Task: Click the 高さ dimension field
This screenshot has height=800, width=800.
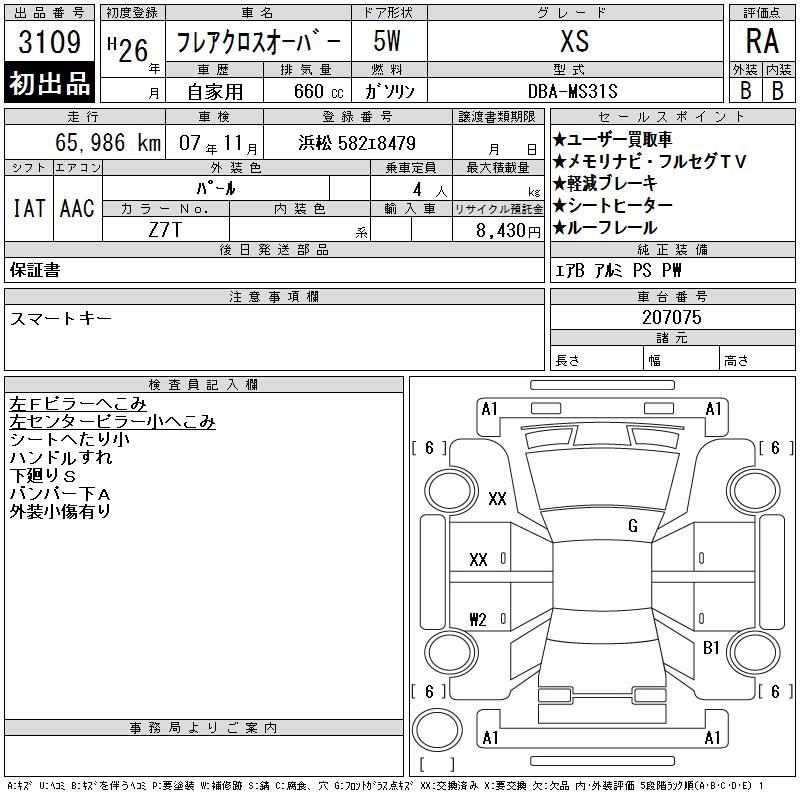Action: point(758,360)
